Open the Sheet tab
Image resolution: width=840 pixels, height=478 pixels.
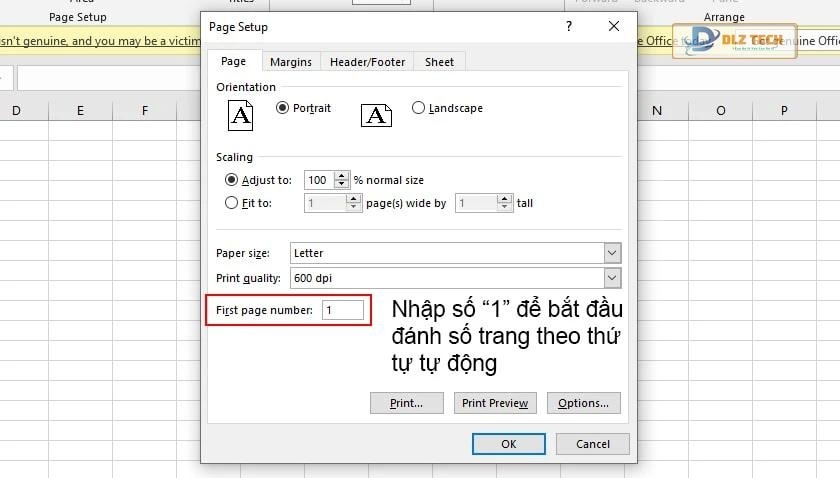pos(439,62)
